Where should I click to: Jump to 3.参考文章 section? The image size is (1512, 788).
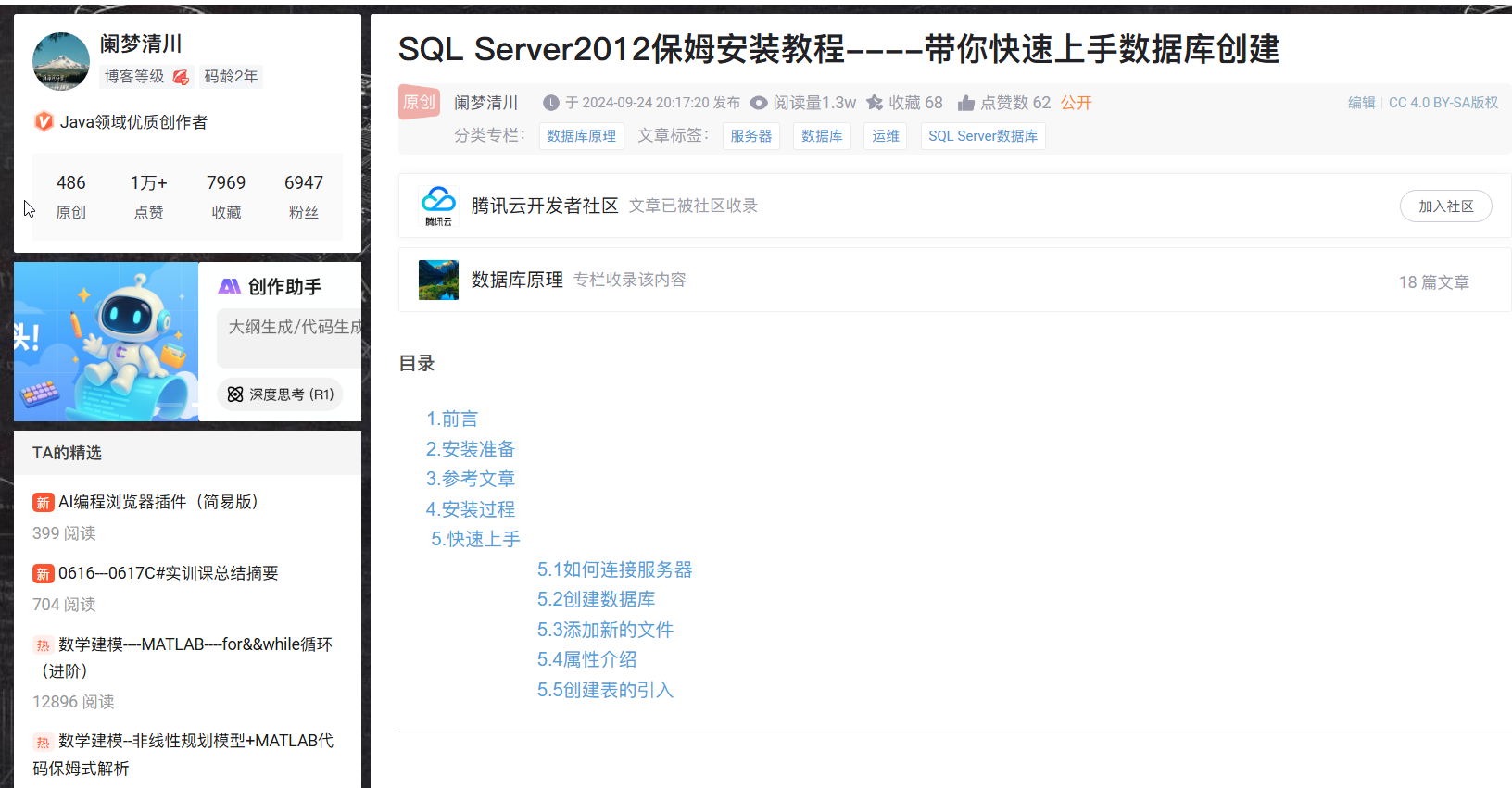(471, 479)
